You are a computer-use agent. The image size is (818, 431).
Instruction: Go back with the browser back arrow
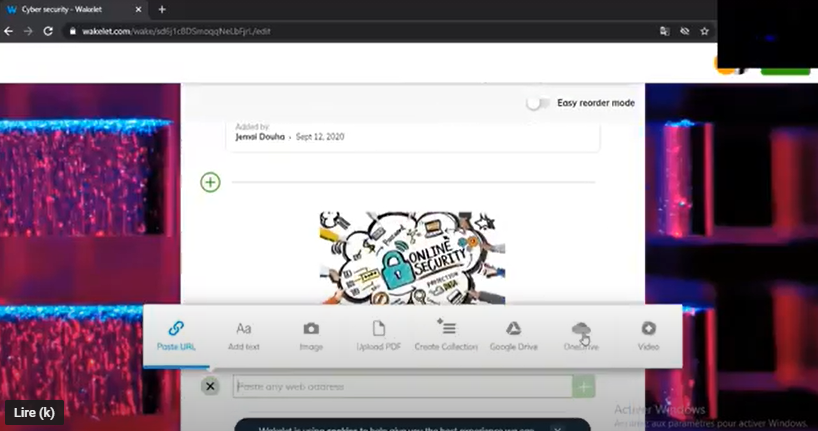click(8, 31)
